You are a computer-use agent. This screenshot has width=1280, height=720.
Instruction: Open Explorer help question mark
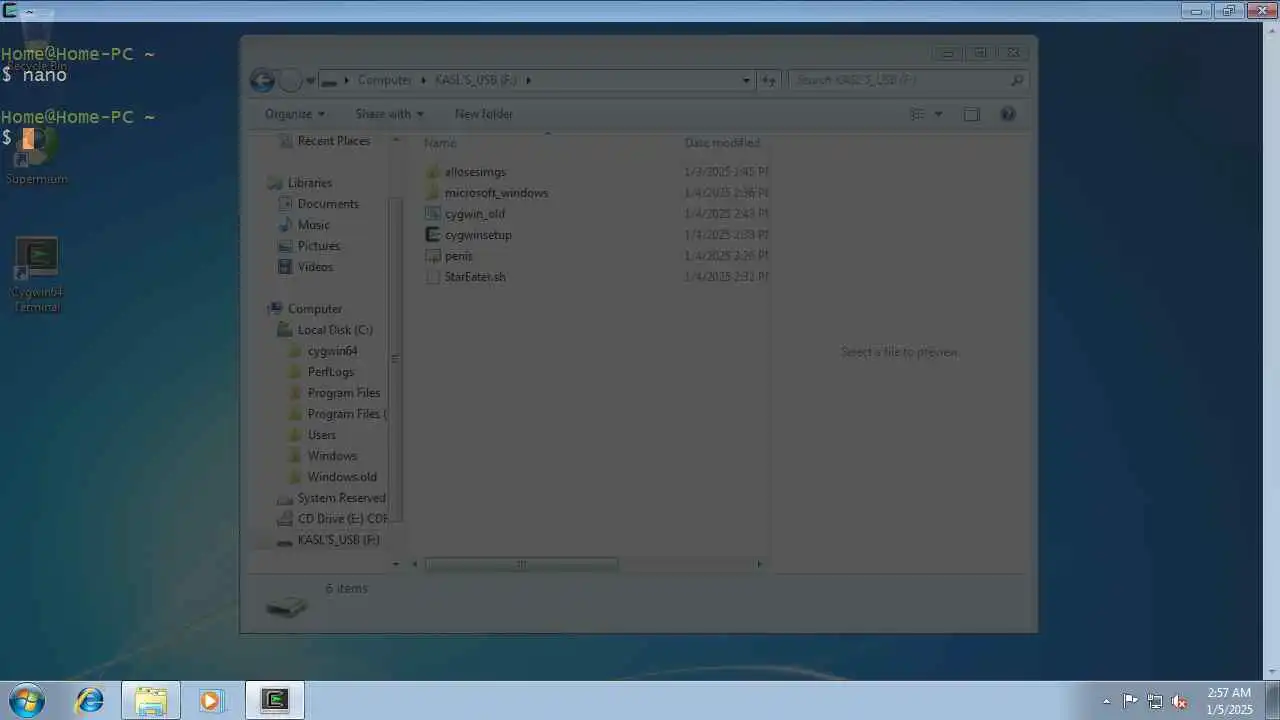point(1008,114)
